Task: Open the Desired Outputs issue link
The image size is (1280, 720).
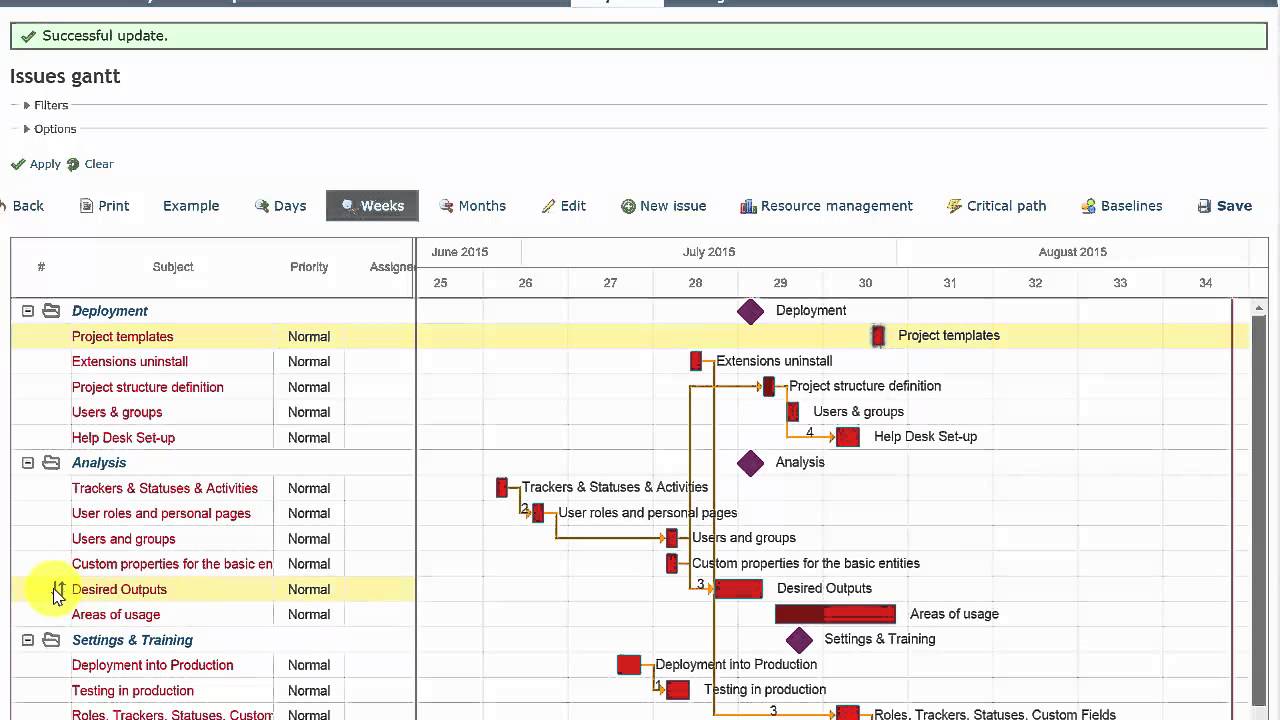Action: (x=120, y=590)
